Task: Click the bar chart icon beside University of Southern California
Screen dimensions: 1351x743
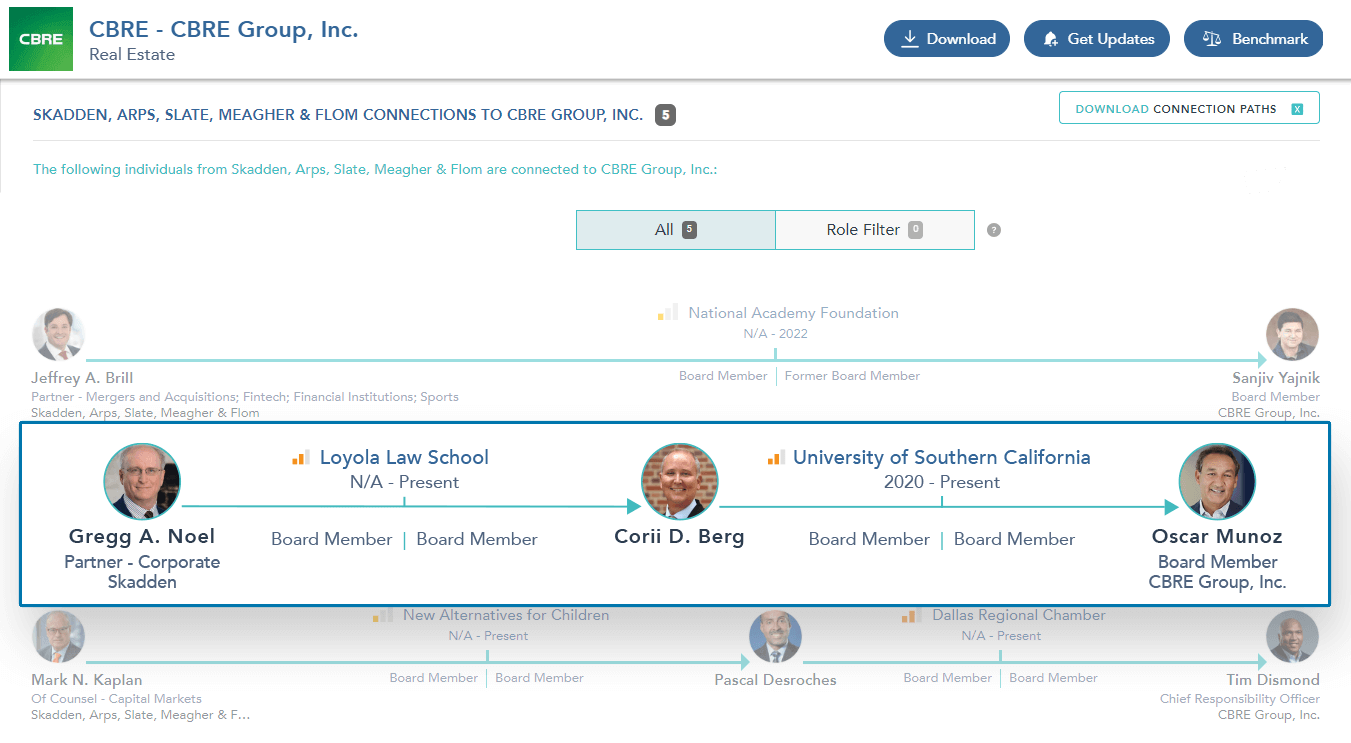Action: pos(775,458)
